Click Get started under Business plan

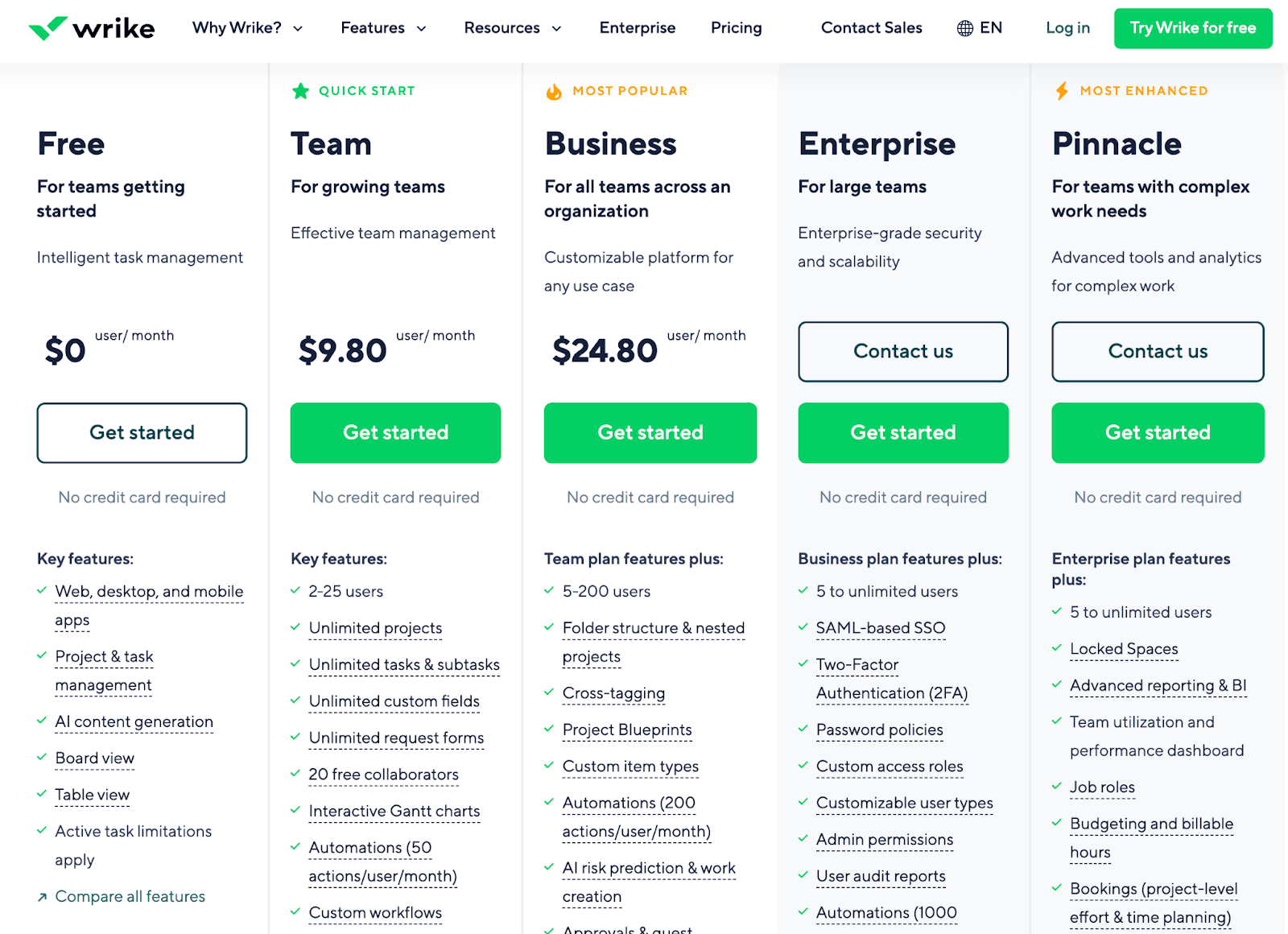tap(650, 432)
